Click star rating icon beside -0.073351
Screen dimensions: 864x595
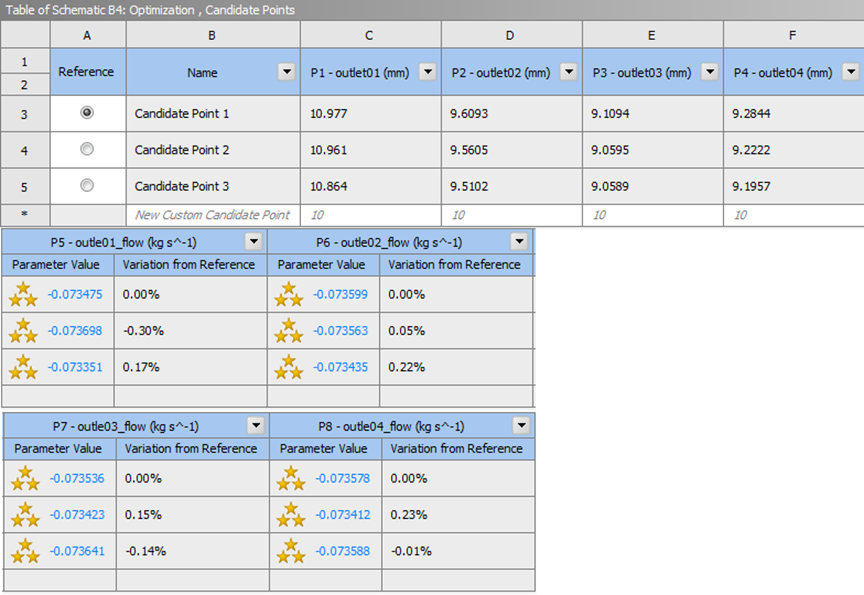[x=23, y=367]
